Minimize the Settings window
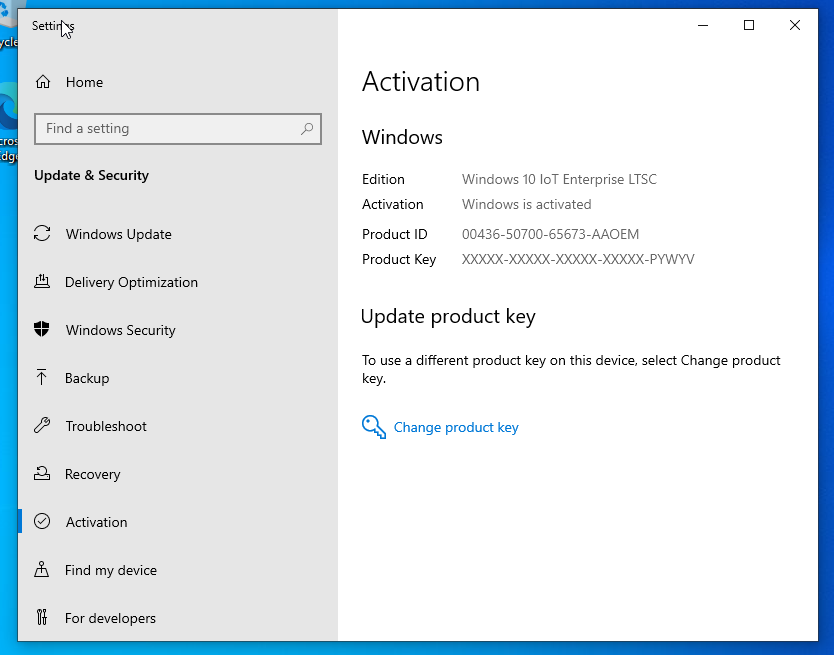Viewport: 834px width, 655px height. (703, 25)
